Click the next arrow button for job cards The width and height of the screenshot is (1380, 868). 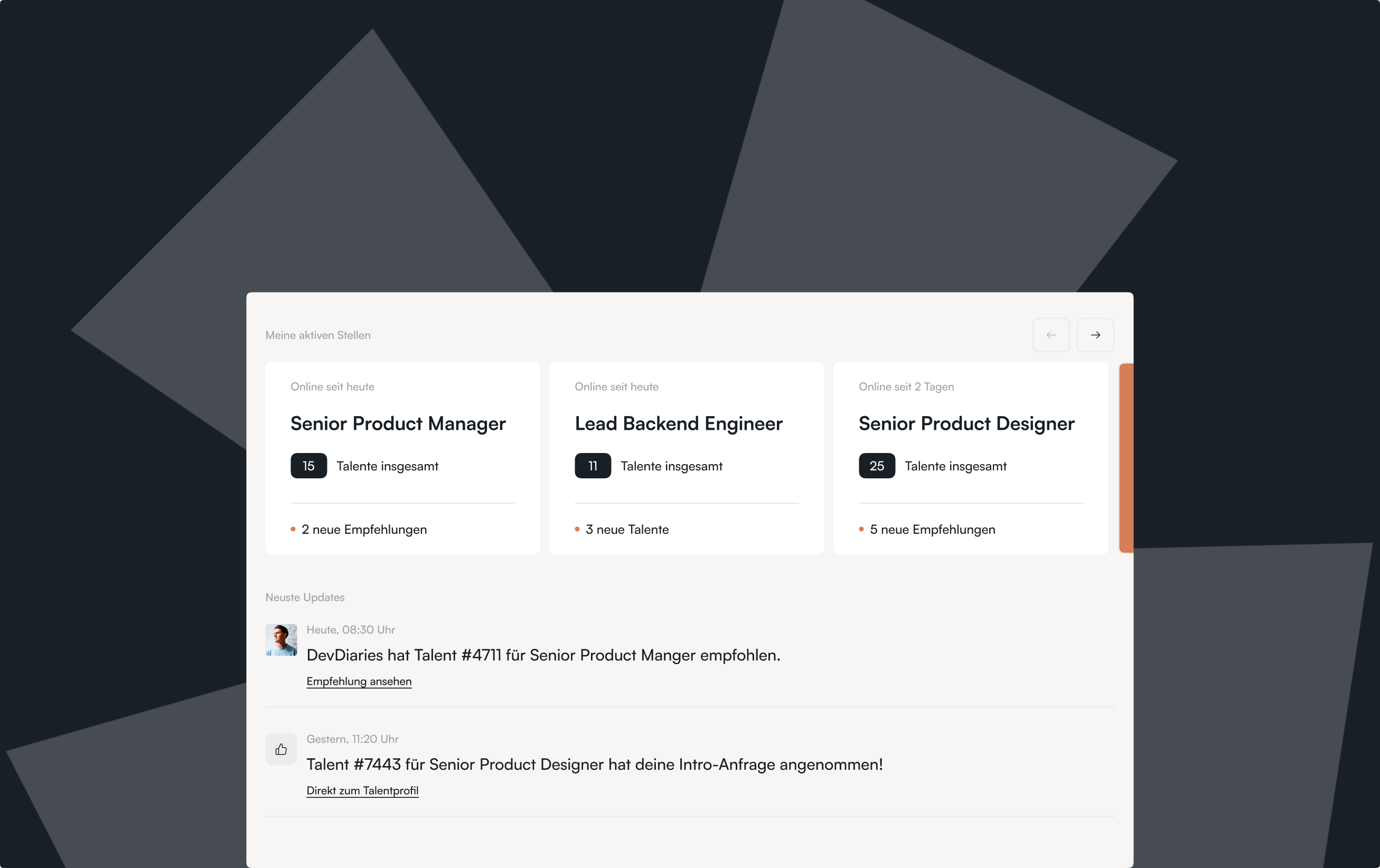(x=1095, y=335)
